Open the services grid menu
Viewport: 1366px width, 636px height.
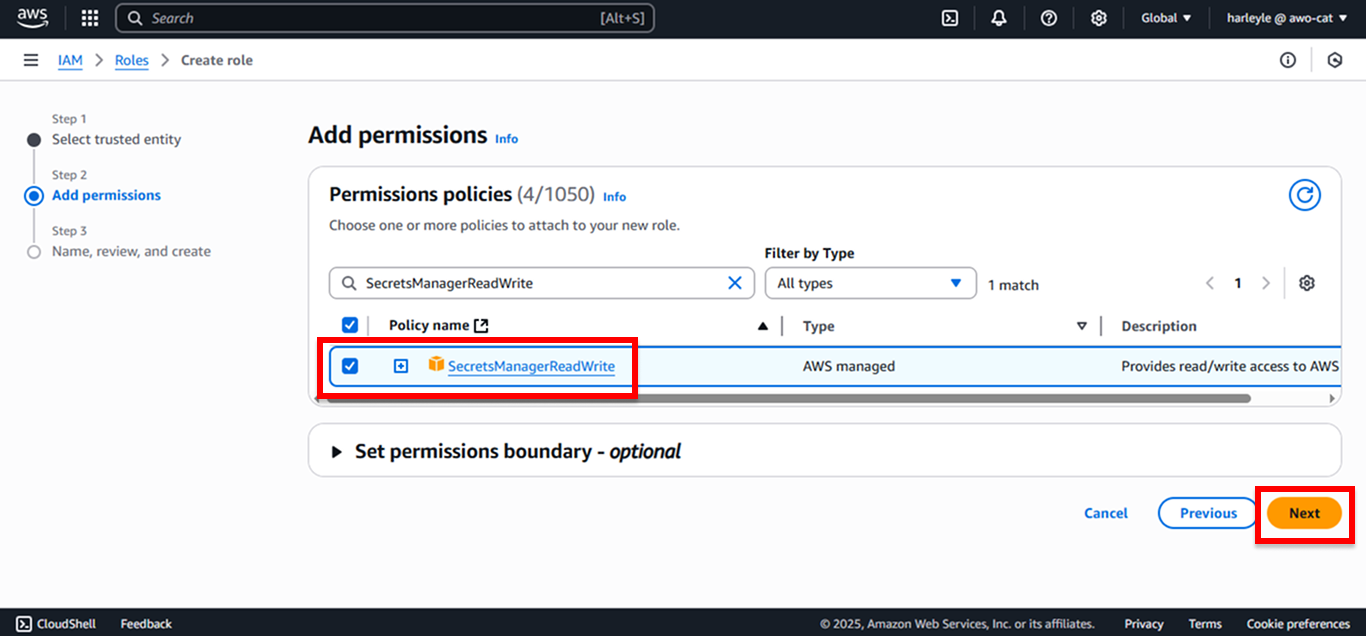(90, 18)
